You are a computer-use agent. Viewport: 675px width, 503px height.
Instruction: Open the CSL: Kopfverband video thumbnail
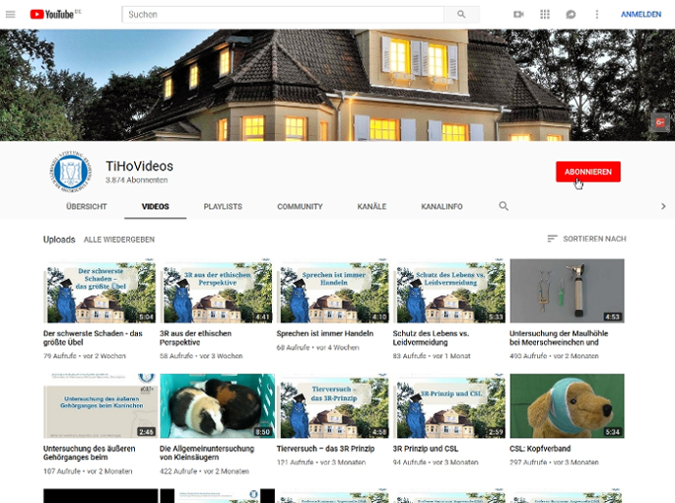(566, 406)
